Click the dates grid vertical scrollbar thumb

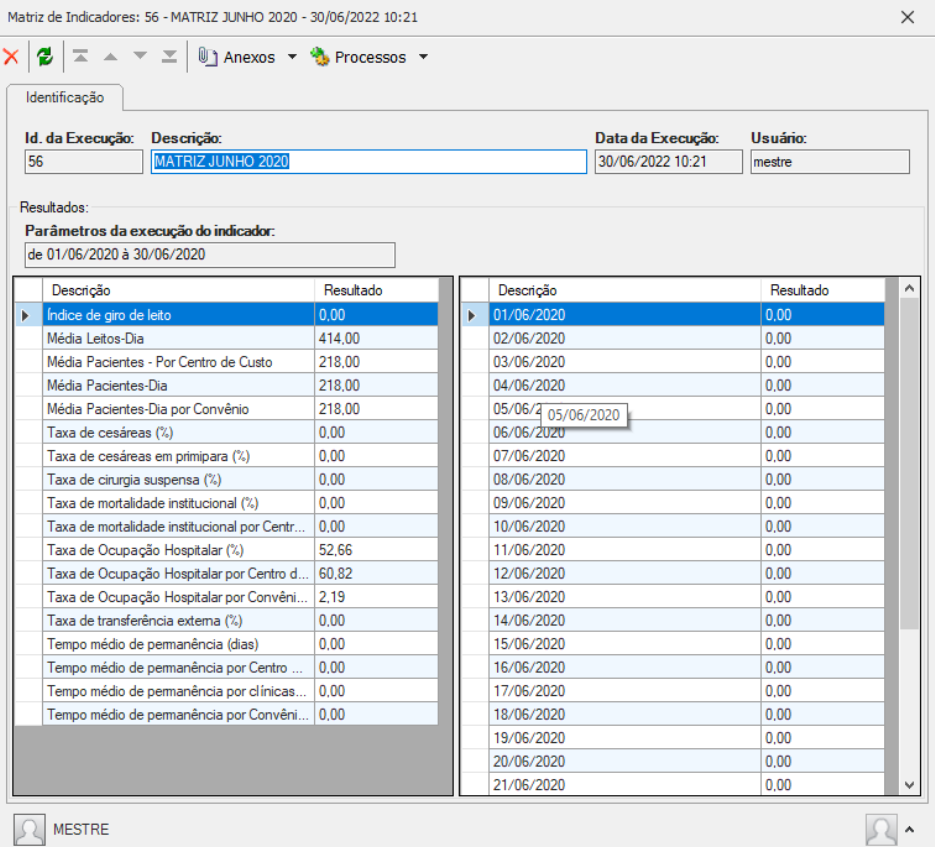pyautogui.click(x=909, y=463)
